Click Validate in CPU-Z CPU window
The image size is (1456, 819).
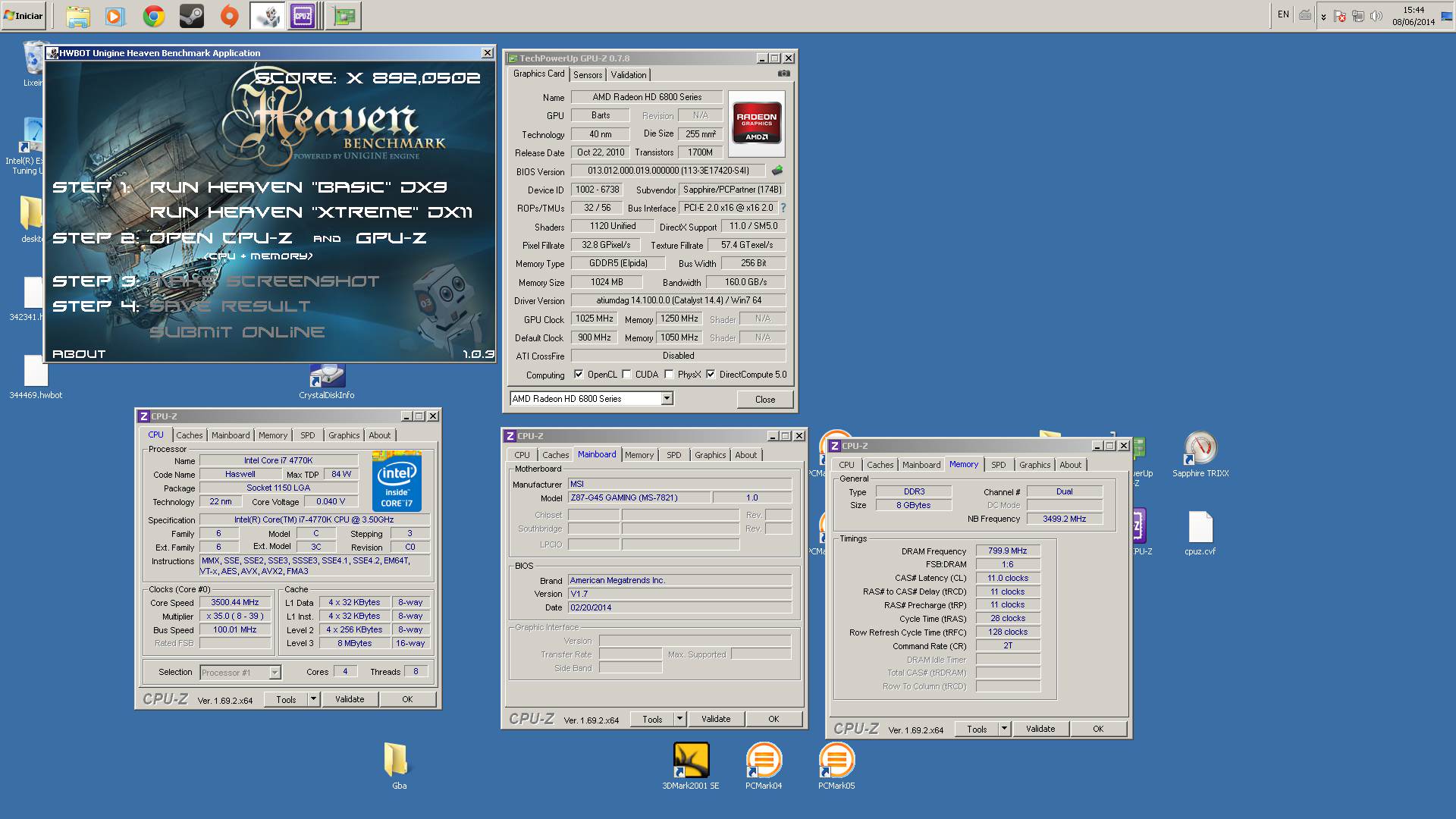click(x=350, y=699)
